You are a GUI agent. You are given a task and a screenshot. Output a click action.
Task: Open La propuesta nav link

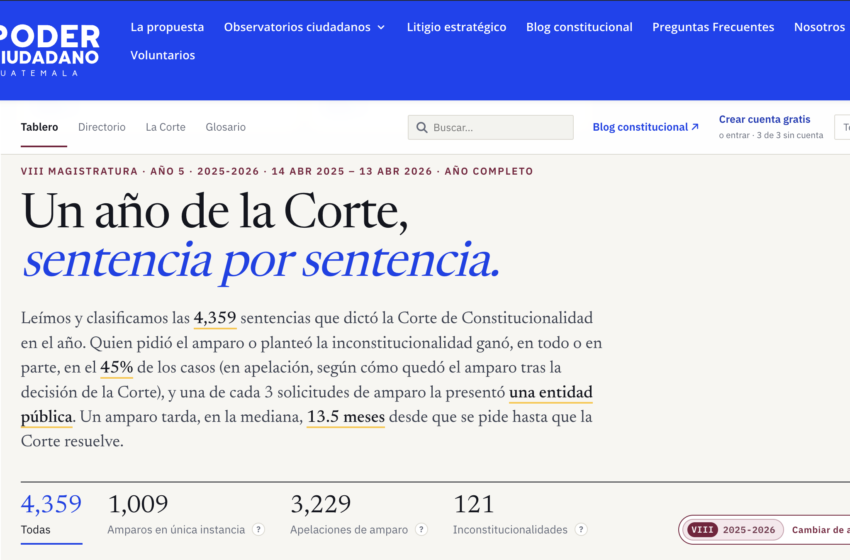pos(167,27)
